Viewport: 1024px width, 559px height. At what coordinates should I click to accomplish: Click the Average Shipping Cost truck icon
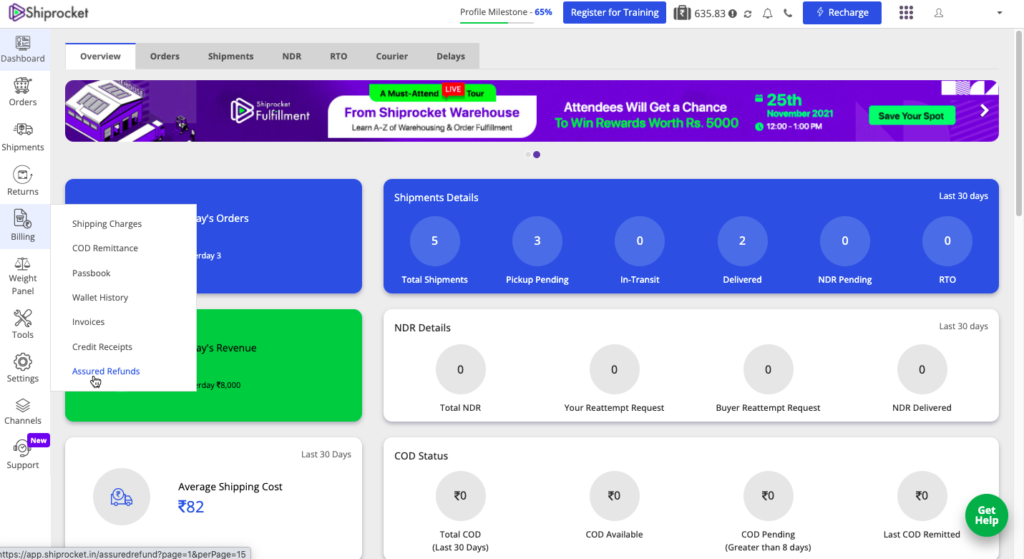121,497
